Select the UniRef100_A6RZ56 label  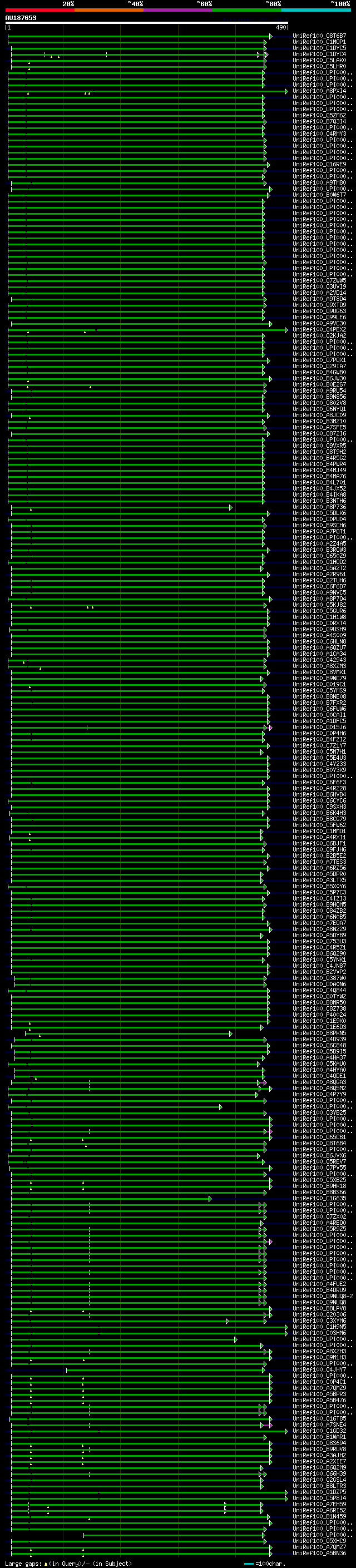[x=319, y=868]
